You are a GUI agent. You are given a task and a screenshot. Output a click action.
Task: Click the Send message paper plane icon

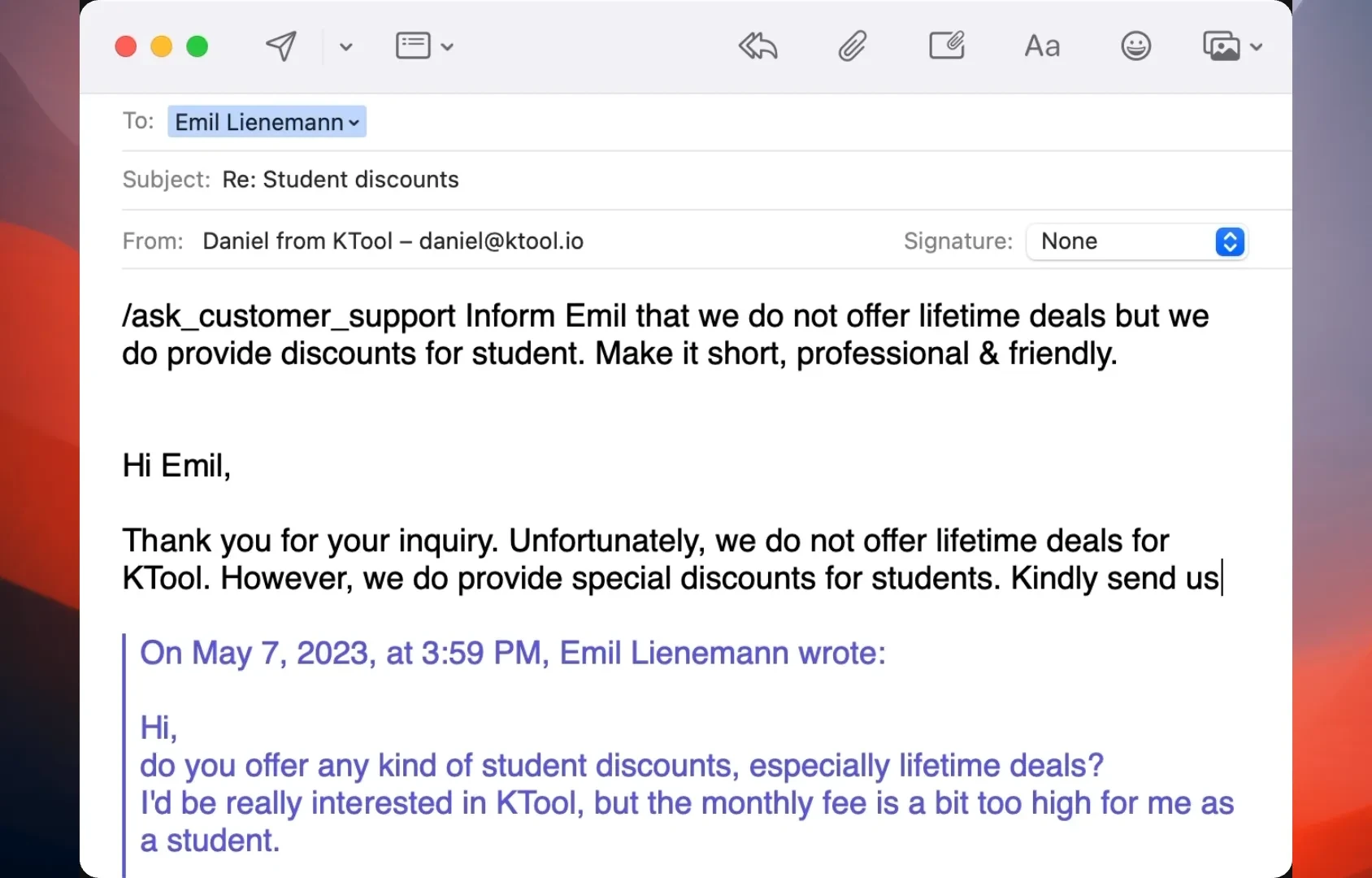point(281,46)
